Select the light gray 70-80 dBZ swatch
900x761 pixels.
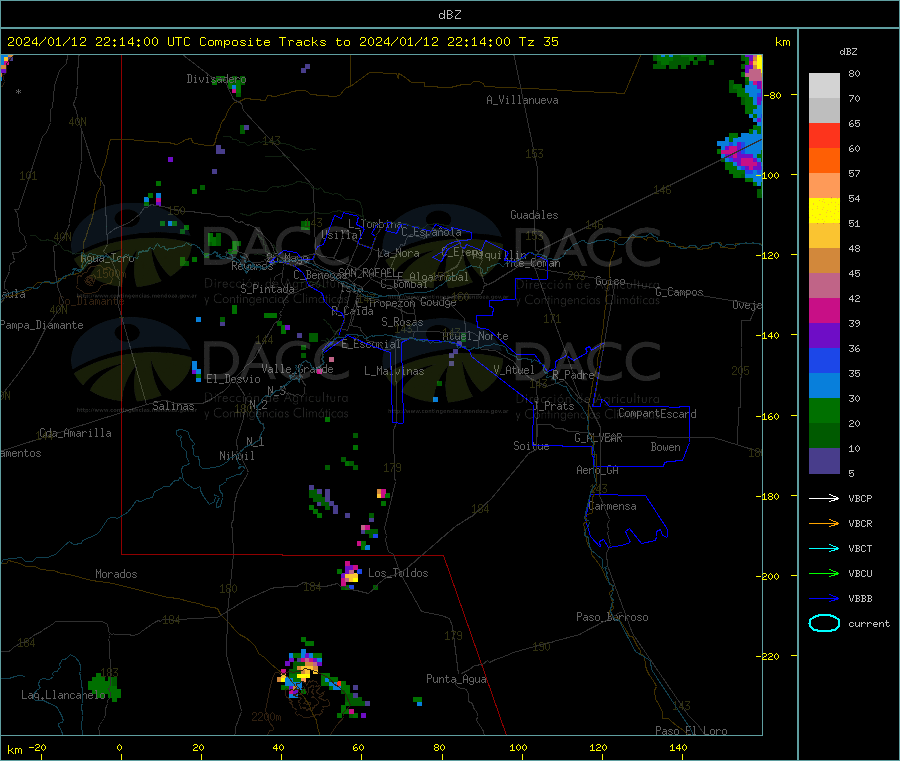824,86
